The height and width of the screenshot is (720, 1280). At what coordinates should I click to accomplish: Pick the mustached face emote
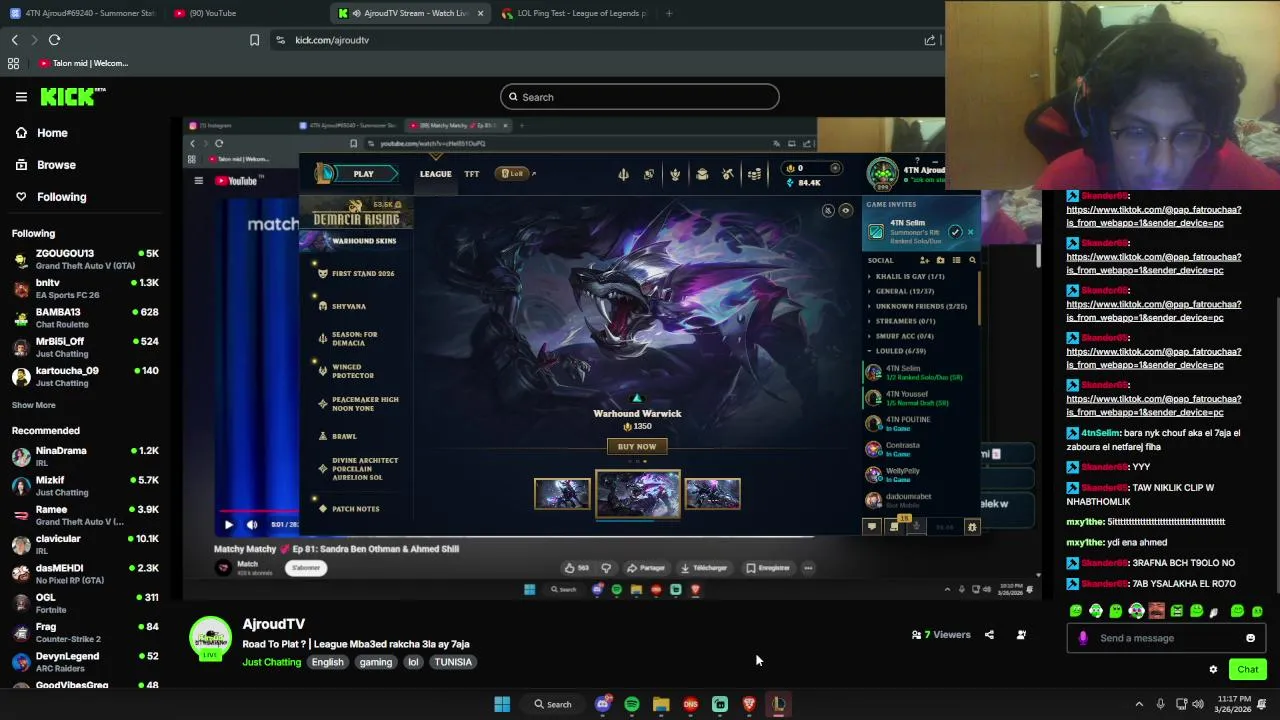[1157, 611]
